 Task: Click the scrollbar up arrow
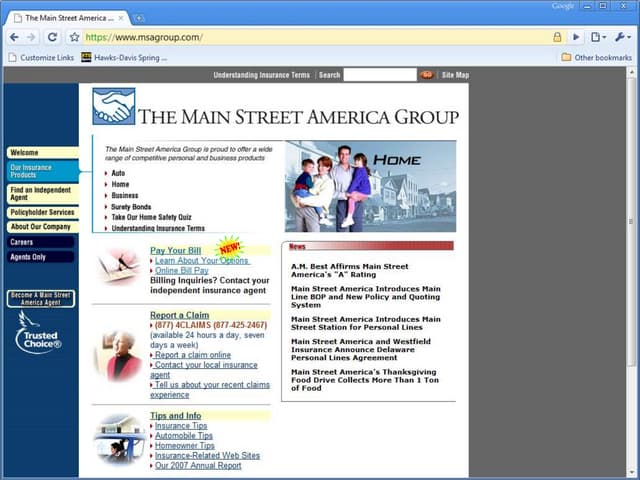click(631, 73)
